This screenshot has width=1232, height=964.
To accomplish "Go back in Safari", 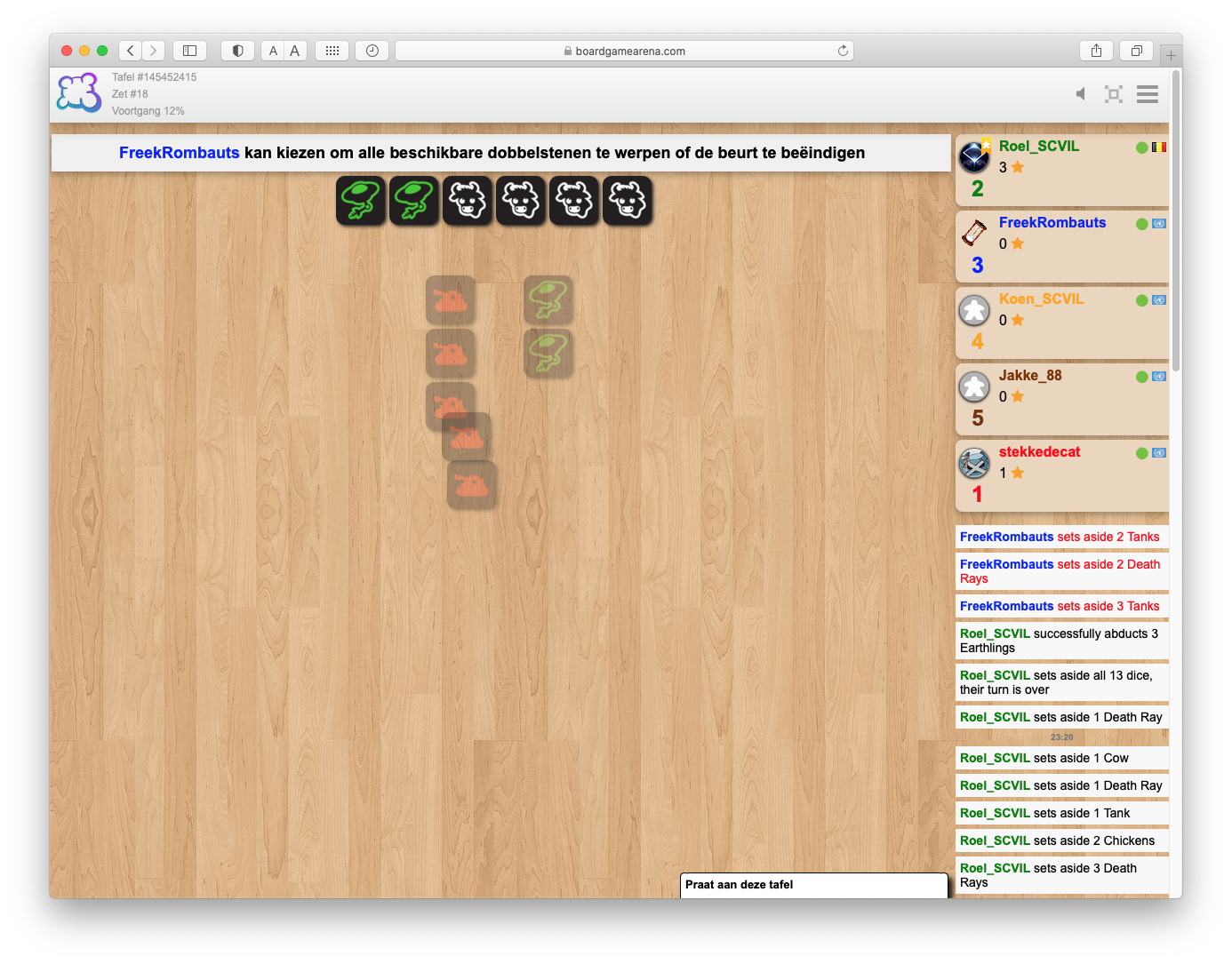I will 131,51.
